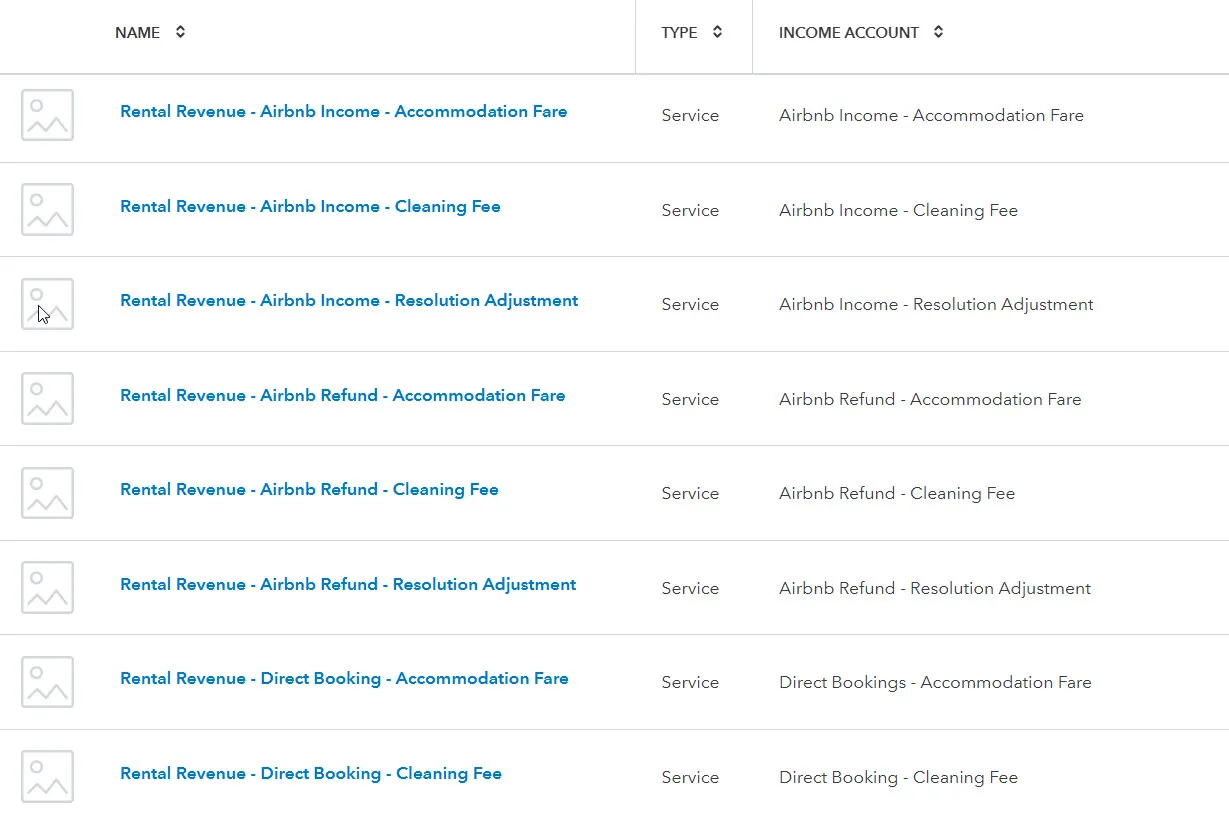Screen dimensions: 1229x813
Task: Open Rental Revenue - Direct Booking - Accommodation Fare
Action: (x=344, y=679)
